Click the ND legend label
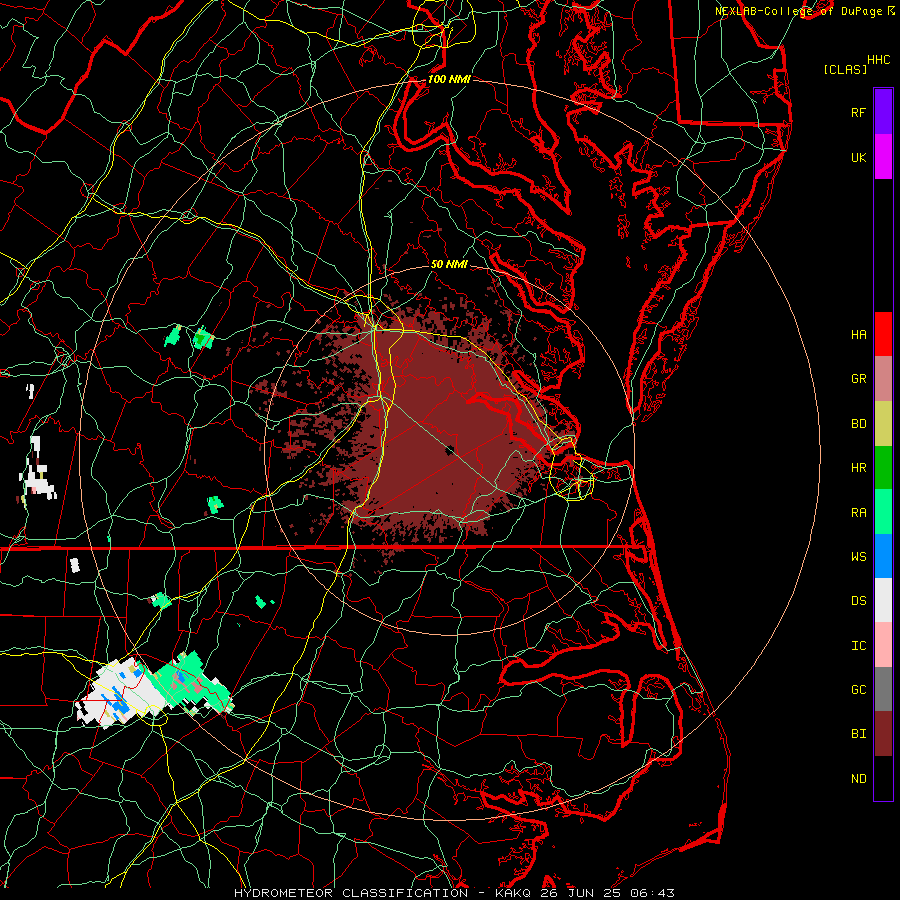Viewport: 900px width, 900px height. click(x=858, y=778)
